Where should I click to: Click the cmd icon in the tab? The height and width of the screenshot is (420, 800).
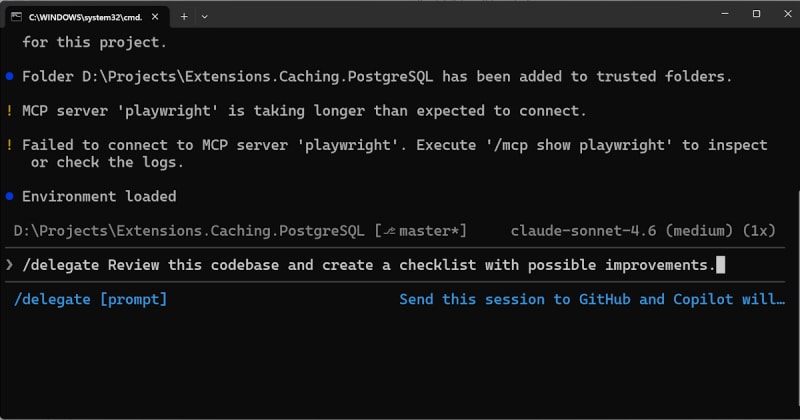click(x=17, y=16)
